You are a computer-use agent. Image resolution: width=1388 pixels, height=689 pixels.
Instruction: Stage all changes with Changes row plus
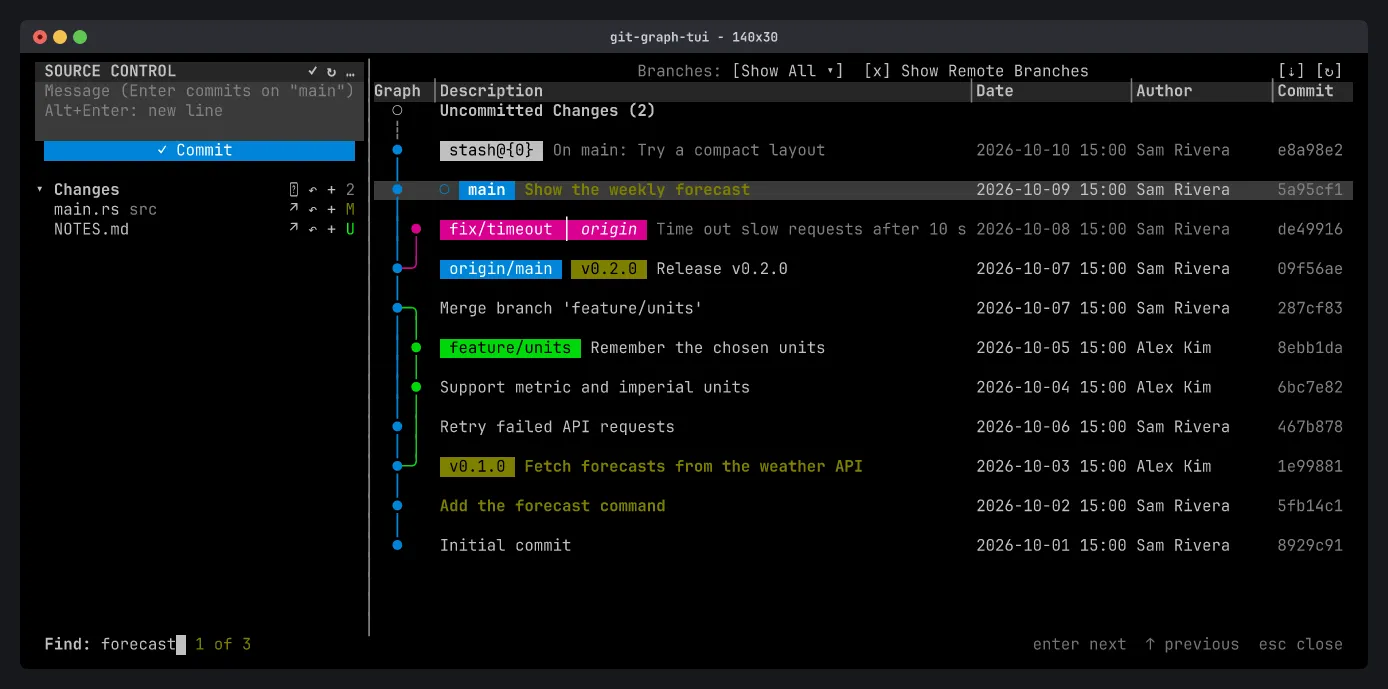[x=332, y=190]
